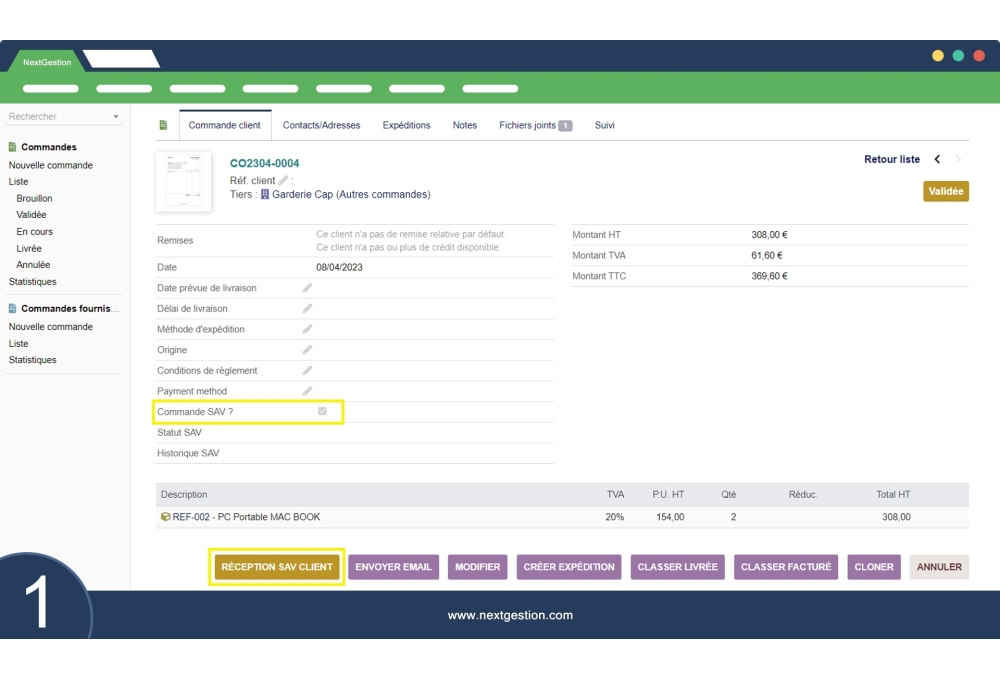Click the Cloner button

tap(874, 567)
